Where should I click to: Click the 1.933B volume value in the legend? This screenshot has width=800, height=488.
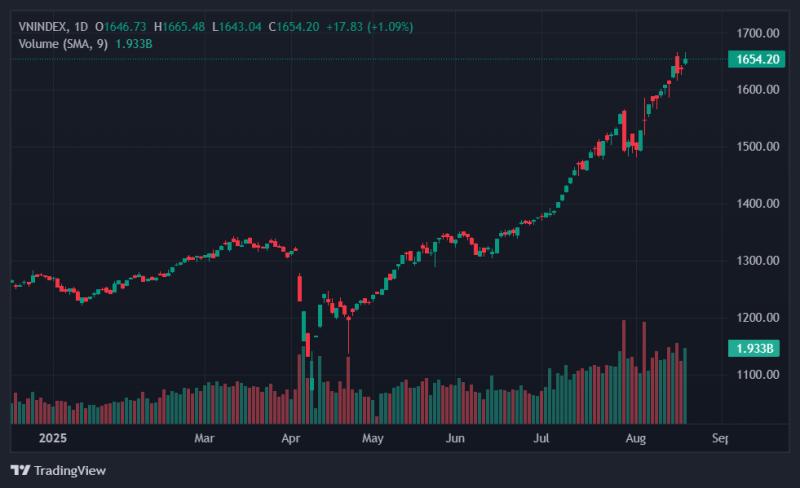134,44
